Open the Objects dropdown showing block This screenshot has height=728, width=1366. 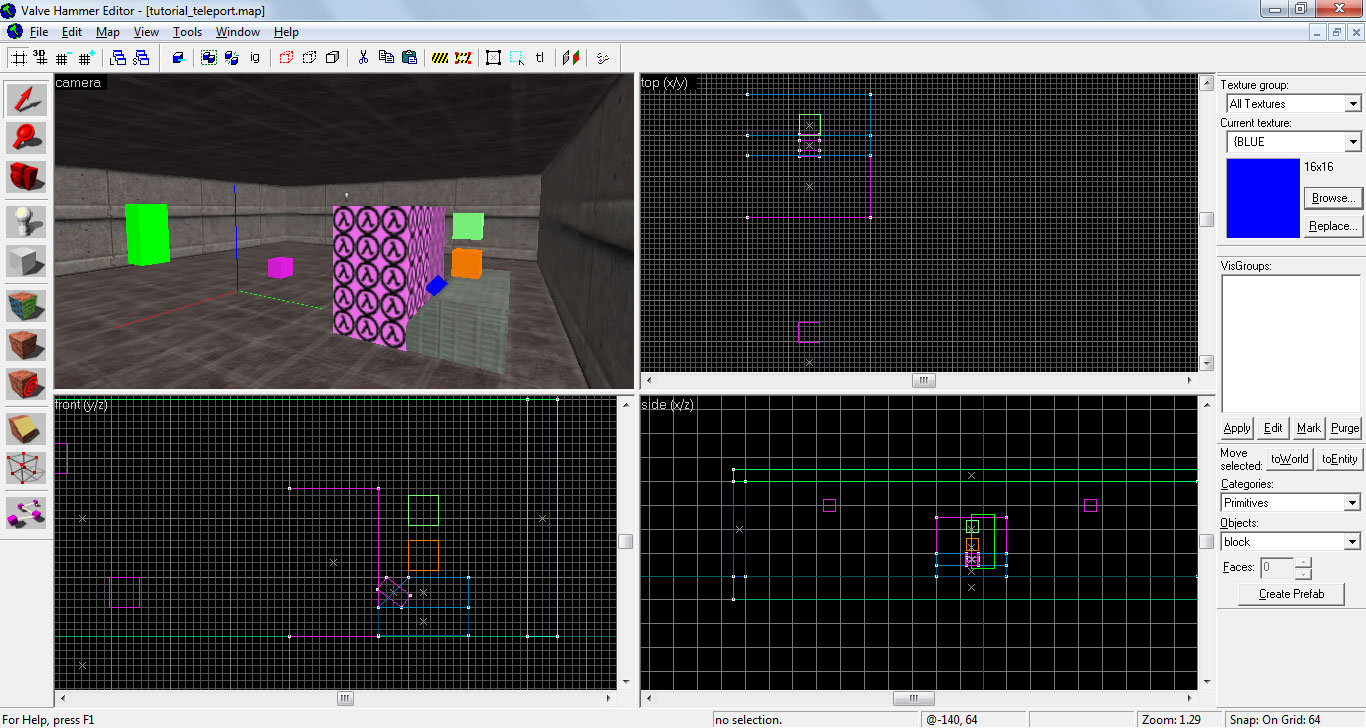point(1290,542)
